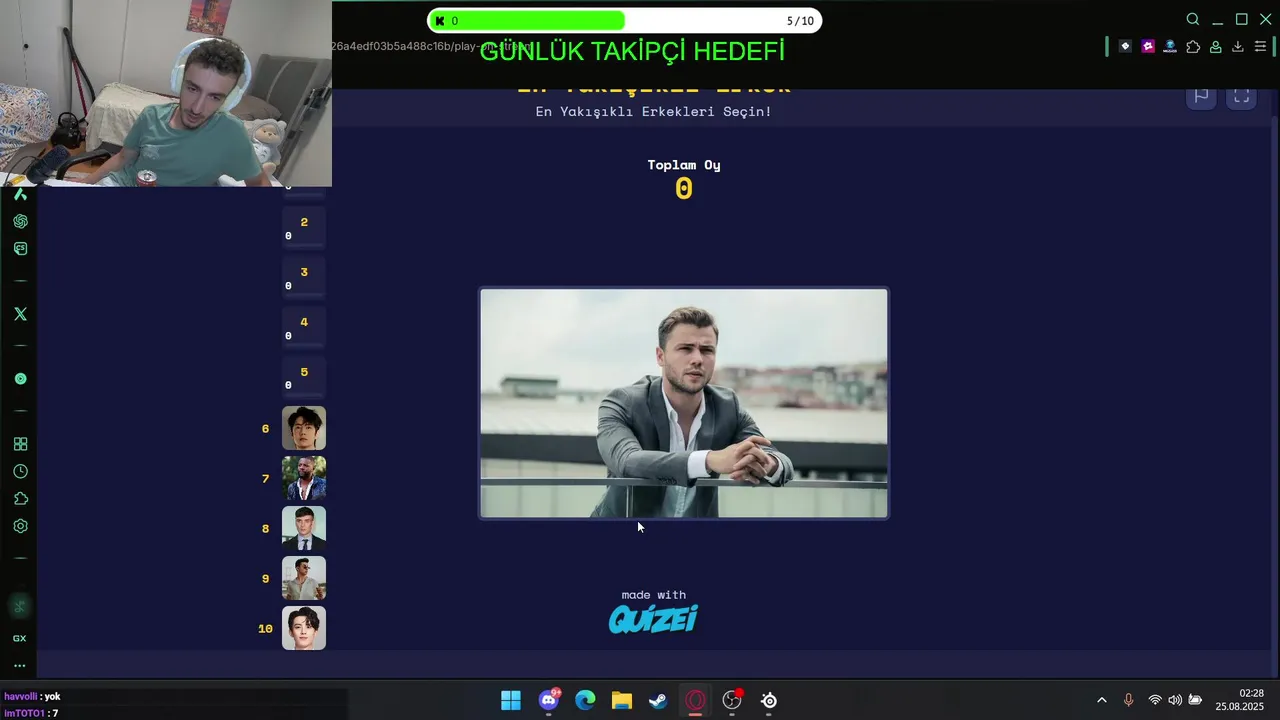1280x720 pixels.
Task: Open the clock showing 02:28
Action: point(1240,700)
